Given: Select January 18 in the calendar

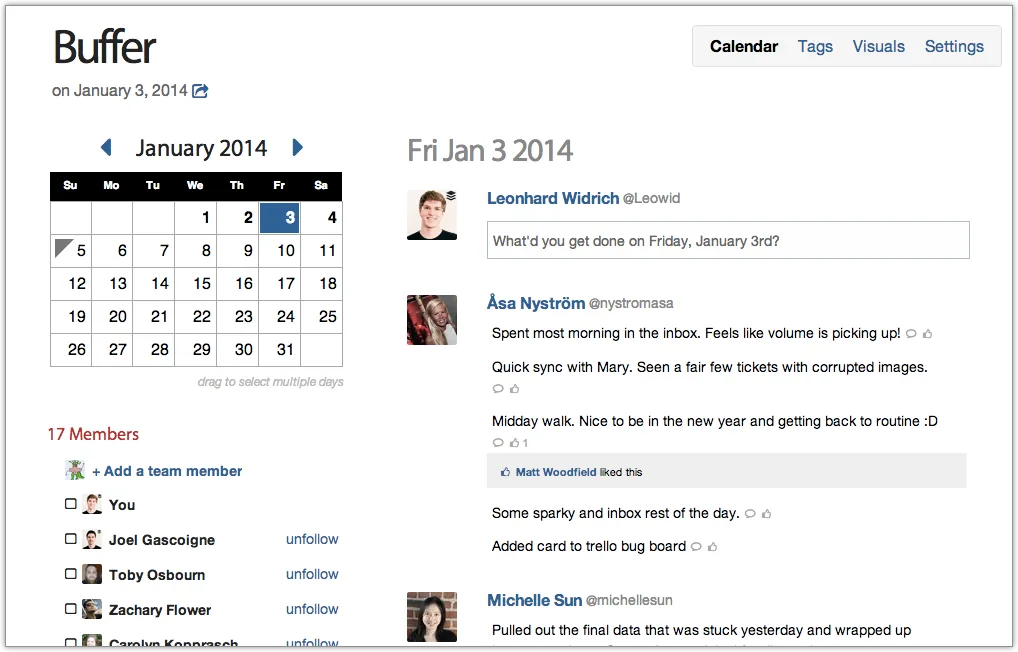Looking at the screenshot, I should 321,284.
